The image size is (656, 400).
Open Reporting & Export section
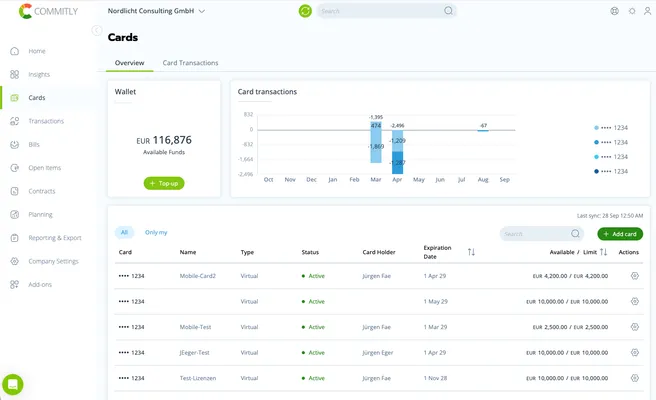pyautogui.click(x=55, y=238)
